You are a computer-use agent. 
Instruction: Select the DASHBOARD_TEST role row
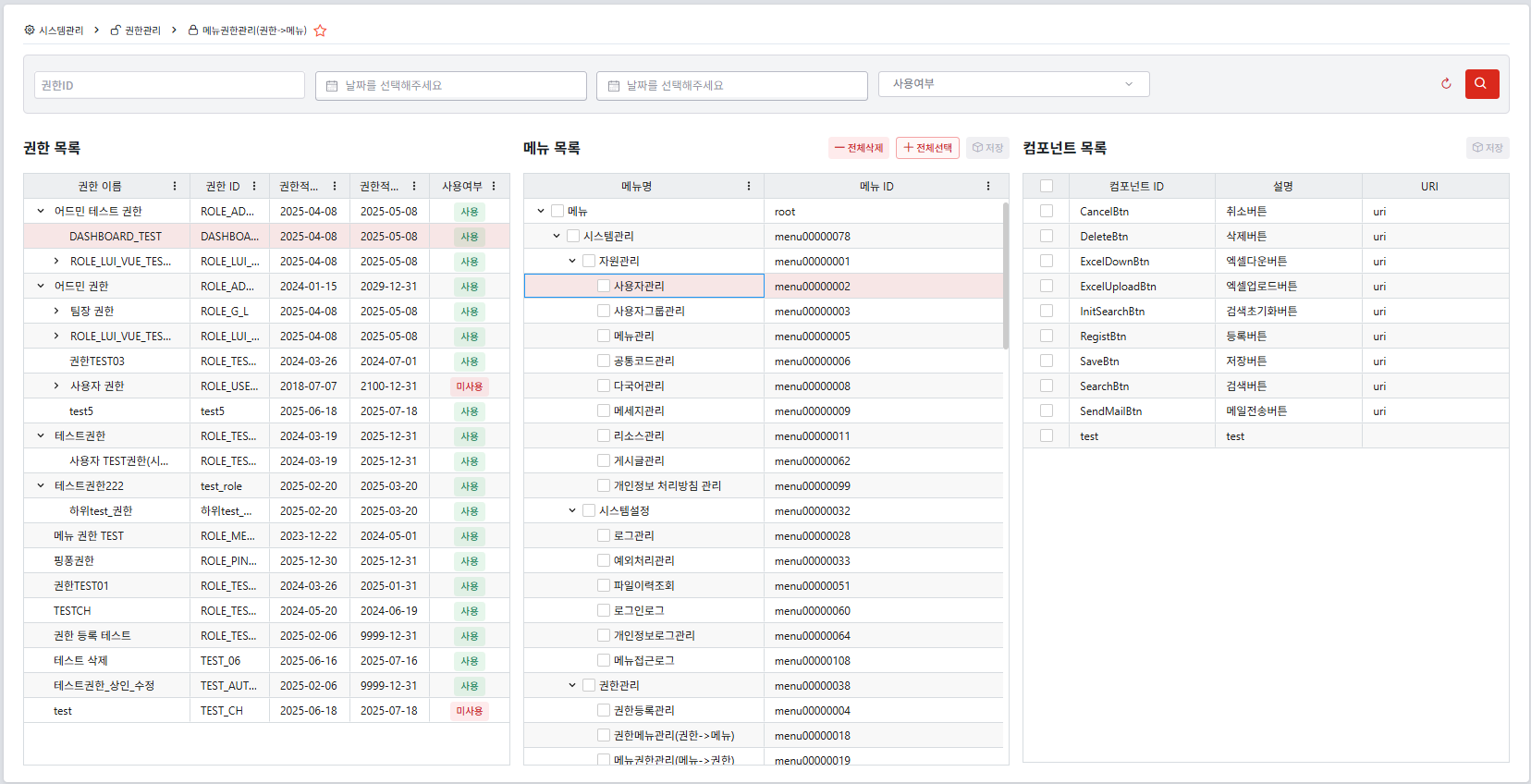(266, 236)
